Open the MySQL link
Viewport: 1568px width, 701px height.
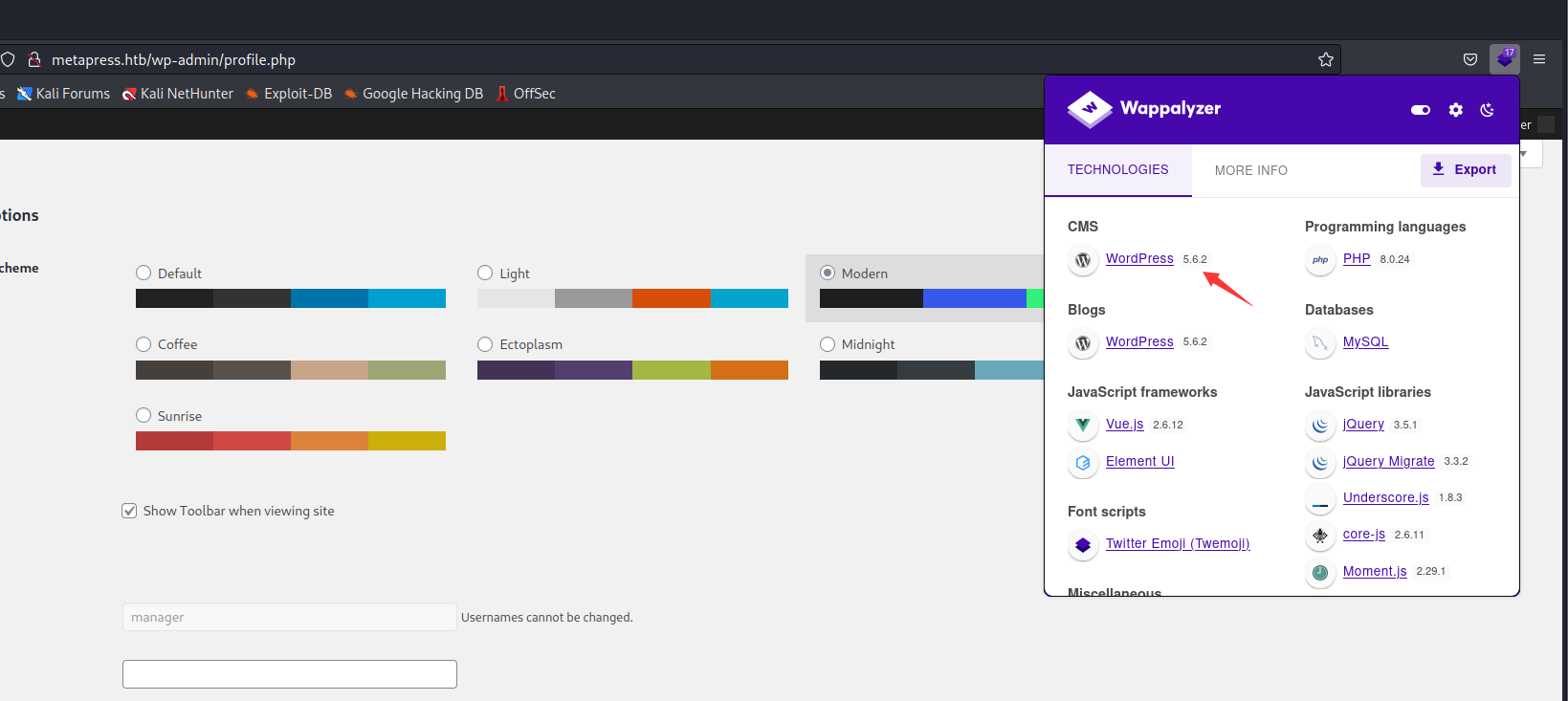(x=1365, y=341)
